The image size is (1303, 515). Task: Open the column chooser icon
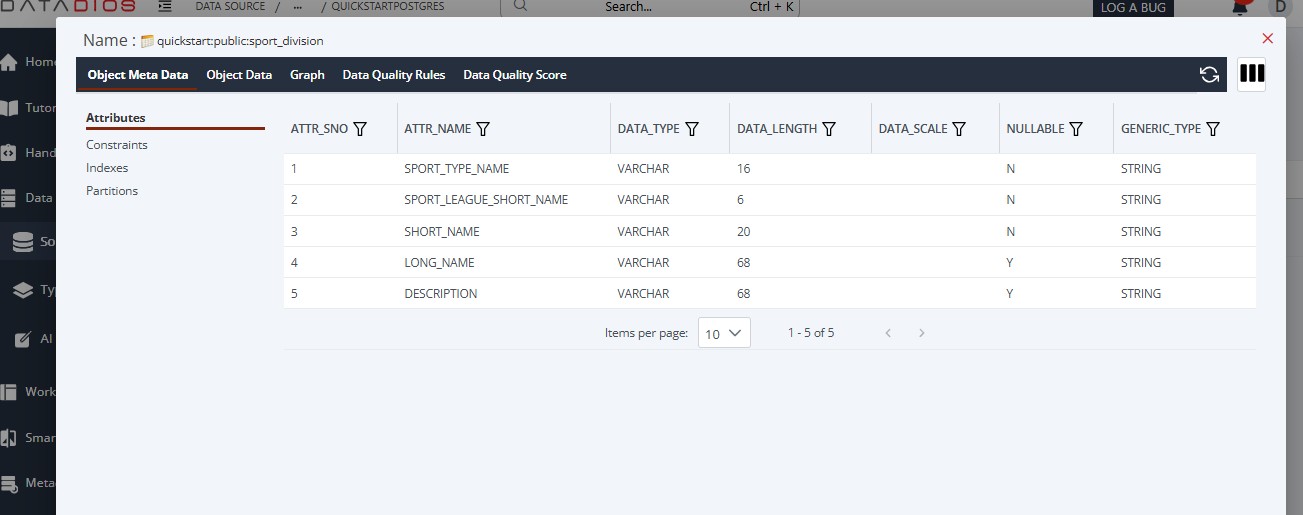coord(1252,75)
